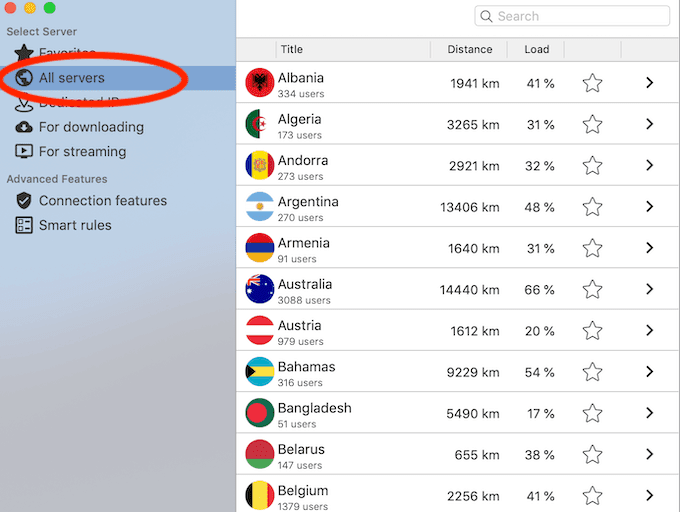Select the Armenia server row title
The width and height of the screenshot is (680, 512).
(x=303, y=243)
